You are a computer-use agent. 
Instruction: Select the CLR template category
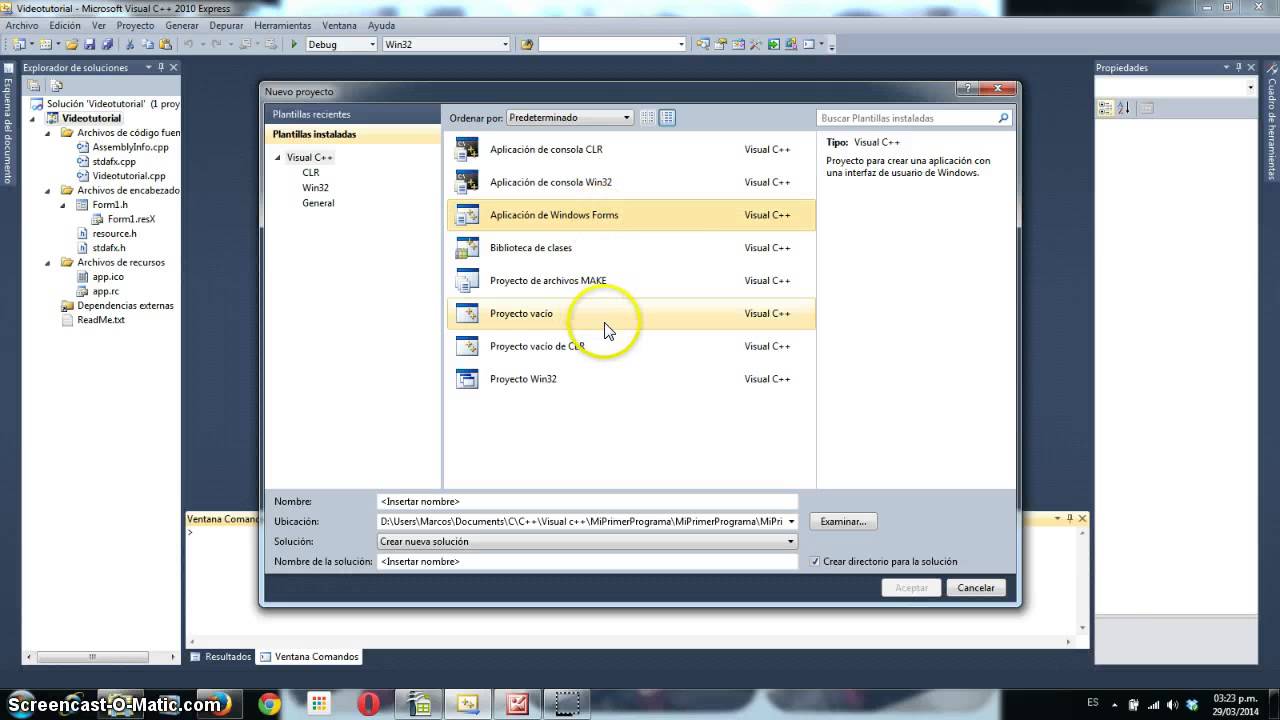coord(311,173)
